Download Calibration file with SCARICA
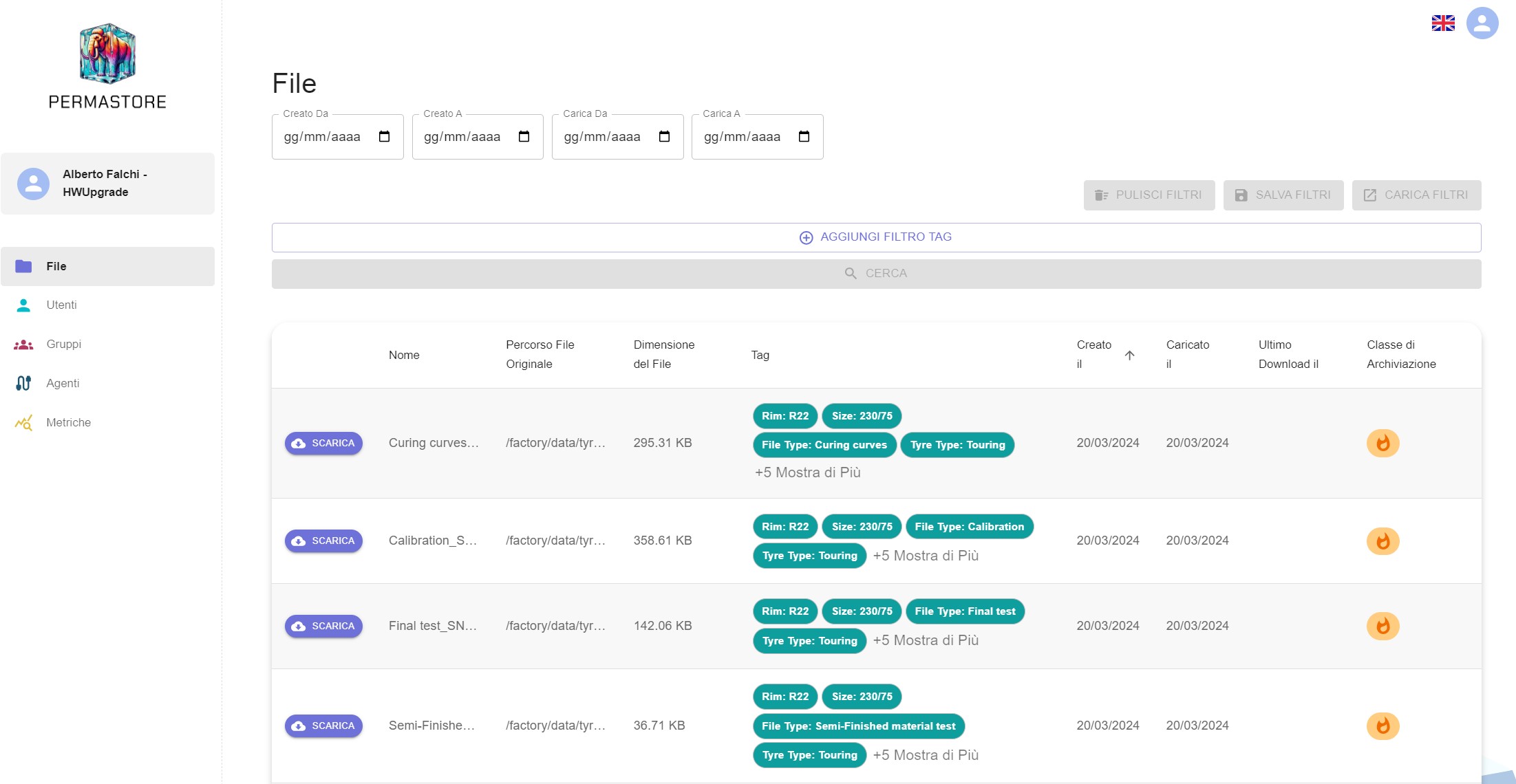This screenshot has width=1516, height=784. [x=323, y=541]
